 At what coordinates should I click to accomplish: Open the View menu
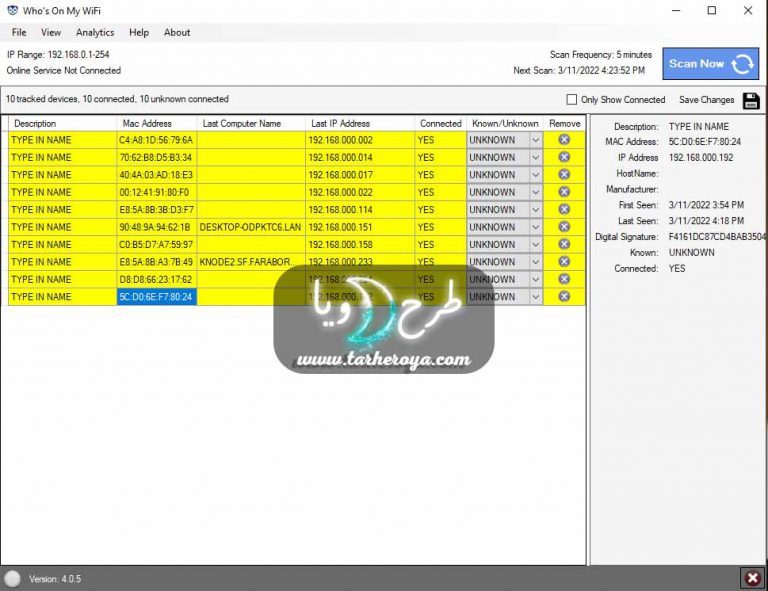51,32
